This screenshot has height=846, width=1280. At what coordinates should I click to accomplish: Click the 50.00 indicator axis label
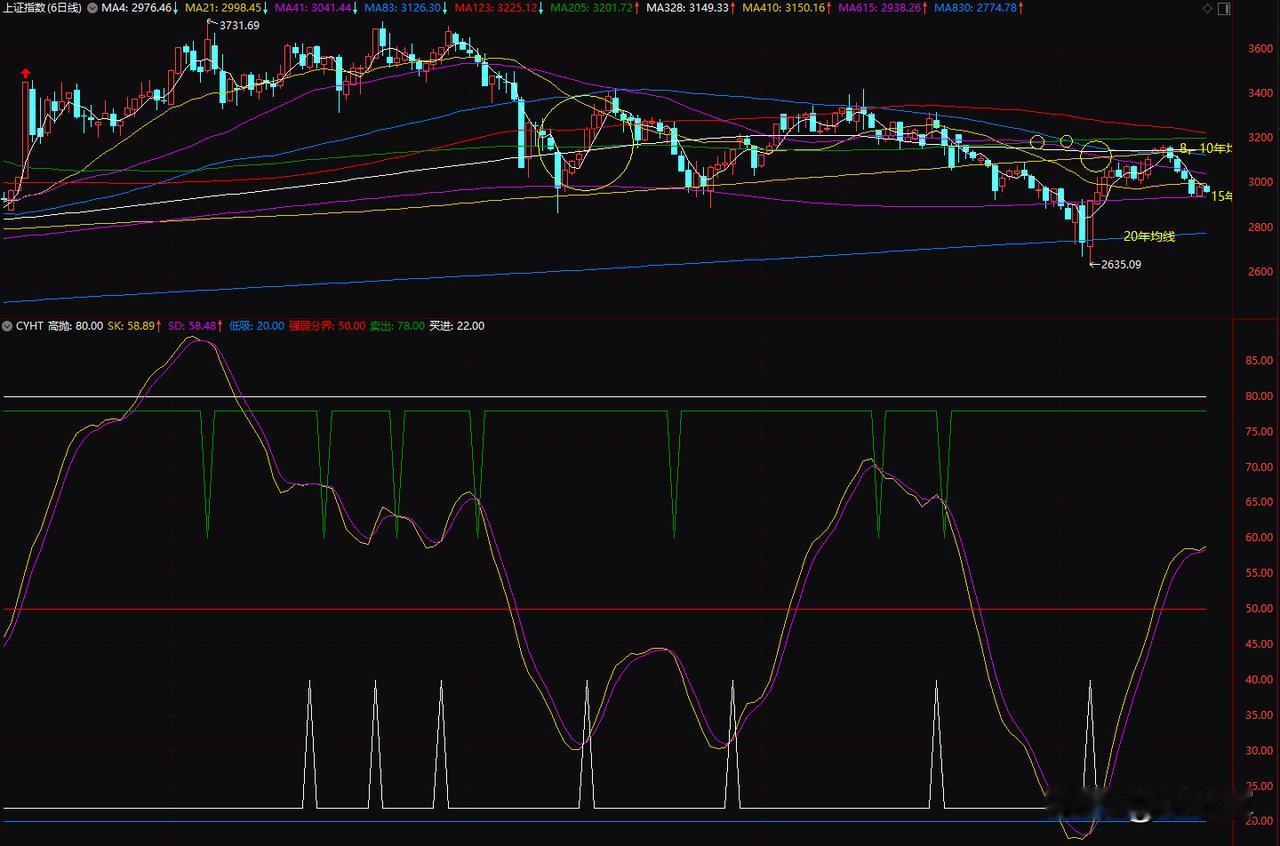[1259, 609]
